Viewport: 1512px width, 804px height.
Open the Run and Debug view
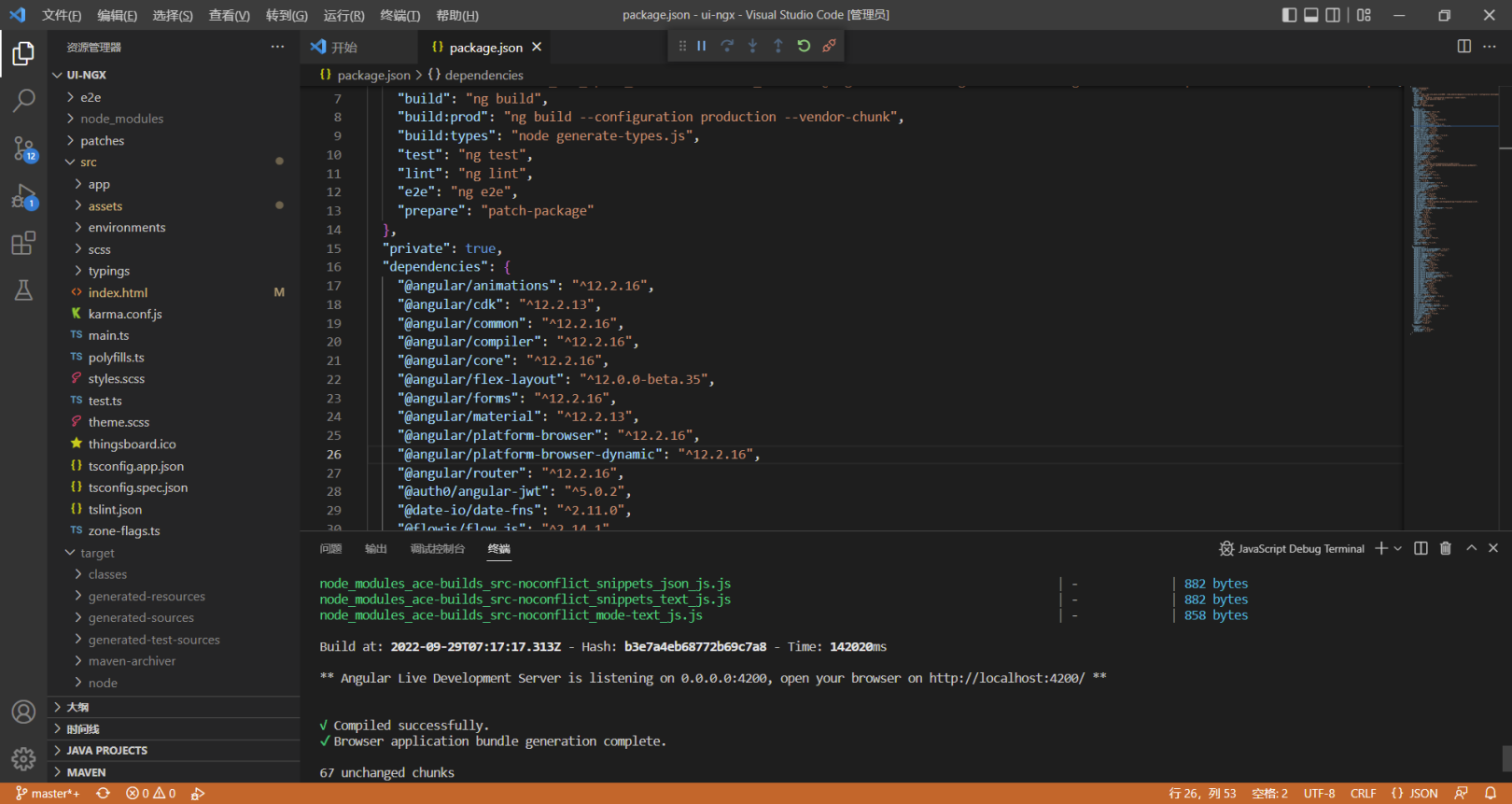[23, 196]
